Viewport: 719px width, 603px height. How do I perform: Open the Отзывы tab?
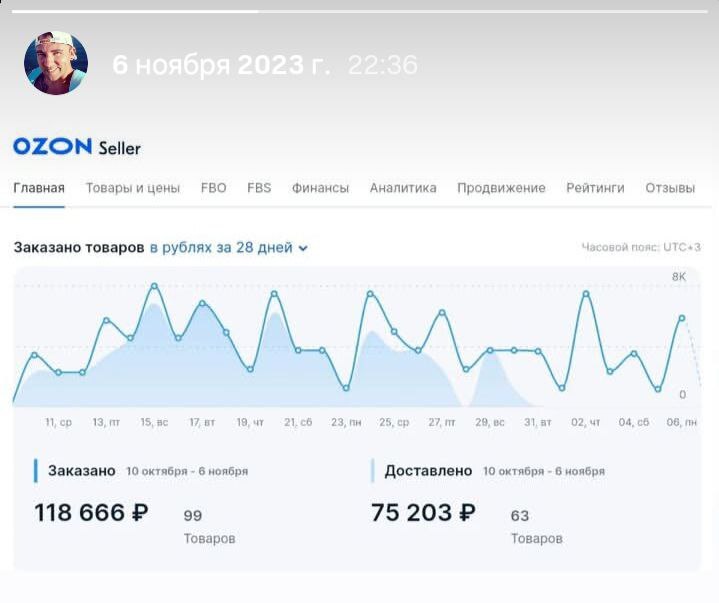(670, 188)
